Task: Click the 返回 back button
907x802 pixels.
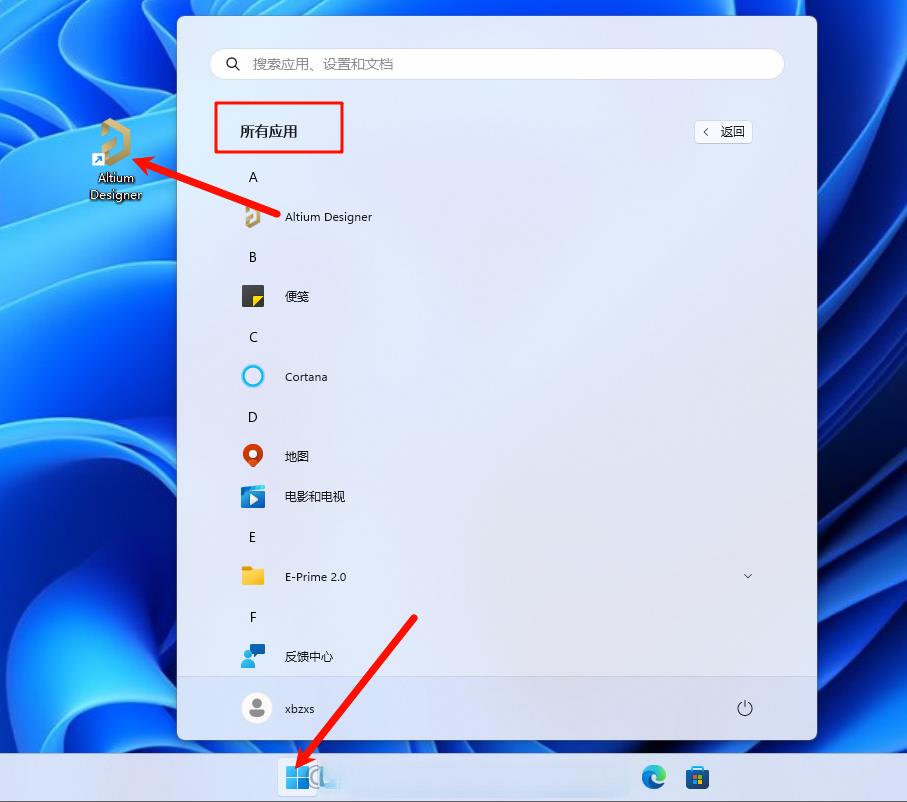Action: click(x=723, y=132)
